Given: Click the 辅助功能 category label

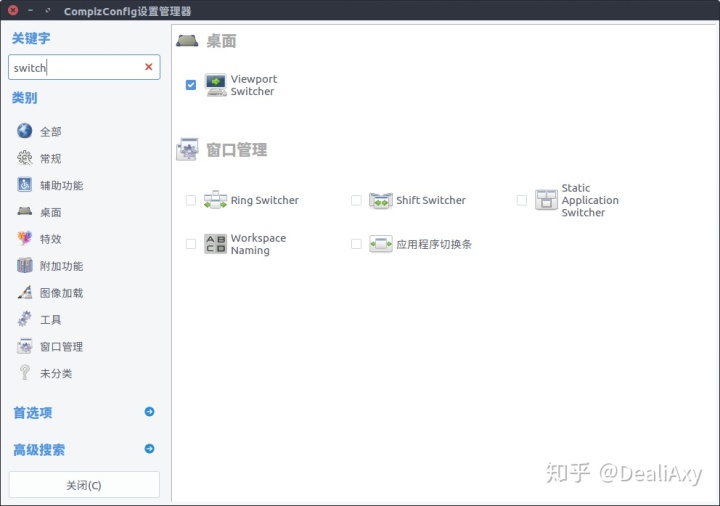Looking at the screenshot, I should (x=62, y=186).
